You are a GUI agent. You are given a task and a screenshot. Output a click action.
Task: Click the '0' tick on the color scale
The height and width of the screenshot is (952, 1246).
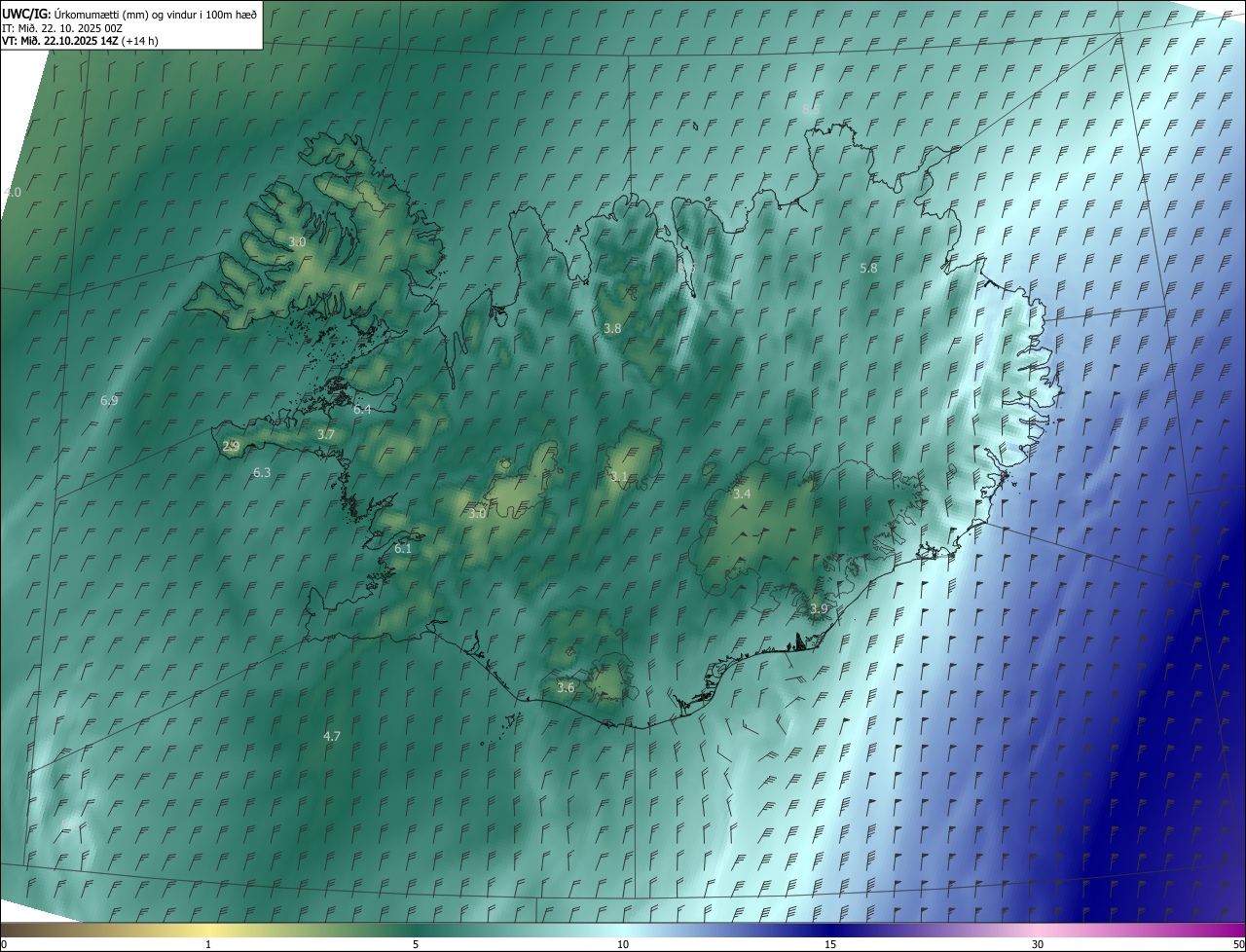click(4, 944)
